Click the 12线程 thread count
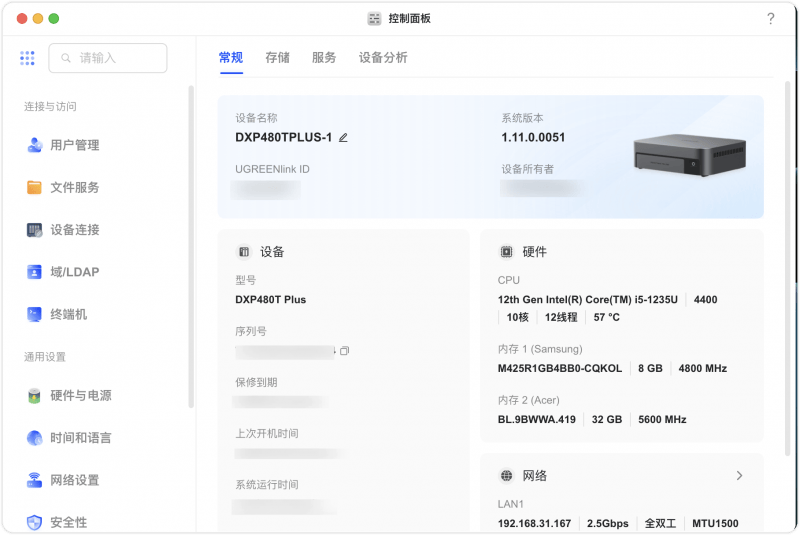Screen dimensions: 800x535 point(561,318)
